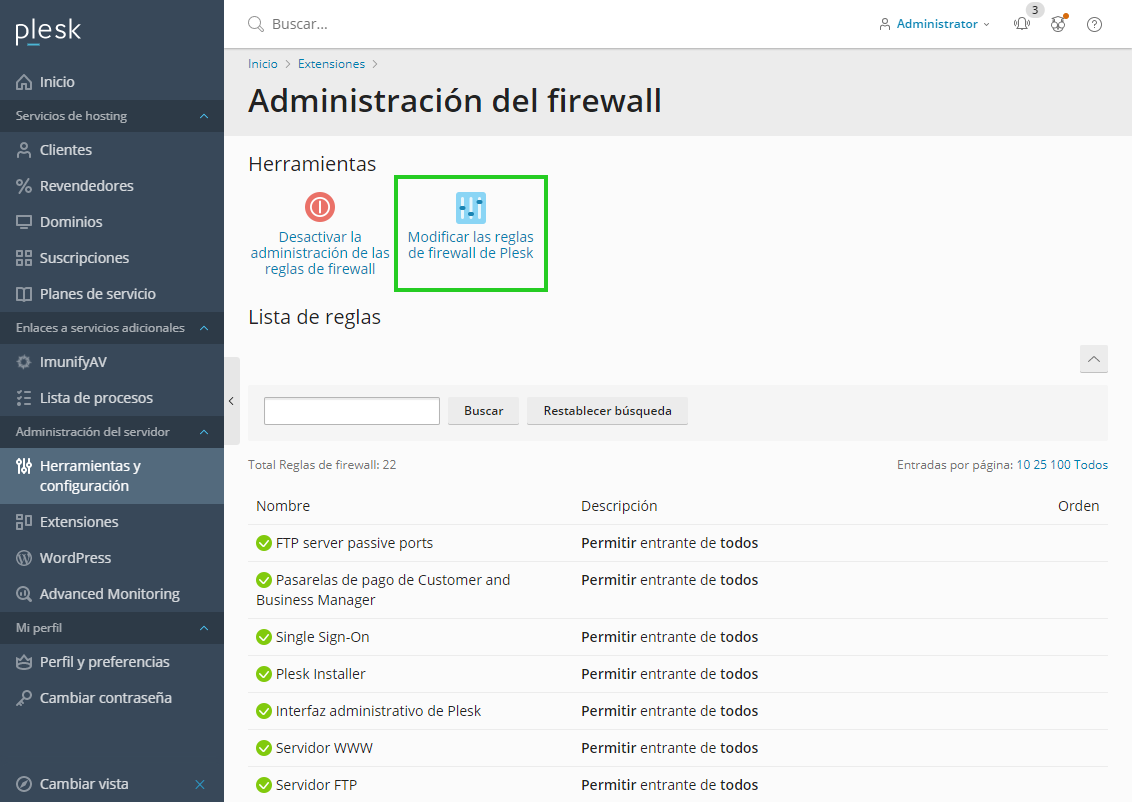
Task: Click the Orden column header
Action: pyautogui.click(x=1079, y=507)
